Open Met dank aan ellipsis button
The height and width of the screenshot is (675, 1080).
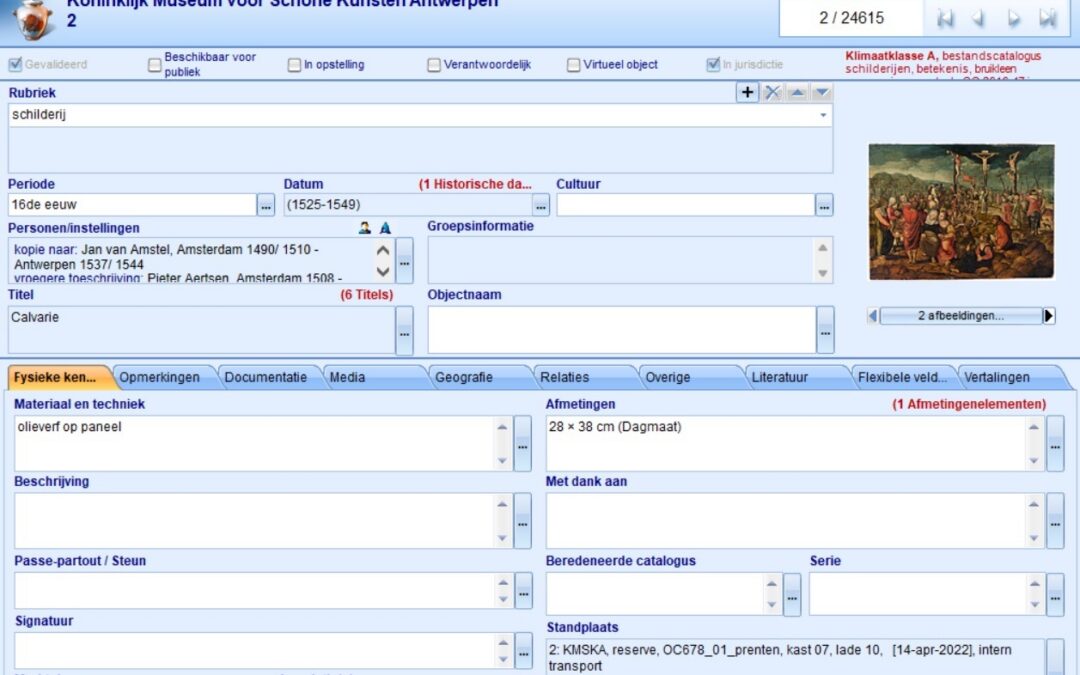[x=1055, y=521]
